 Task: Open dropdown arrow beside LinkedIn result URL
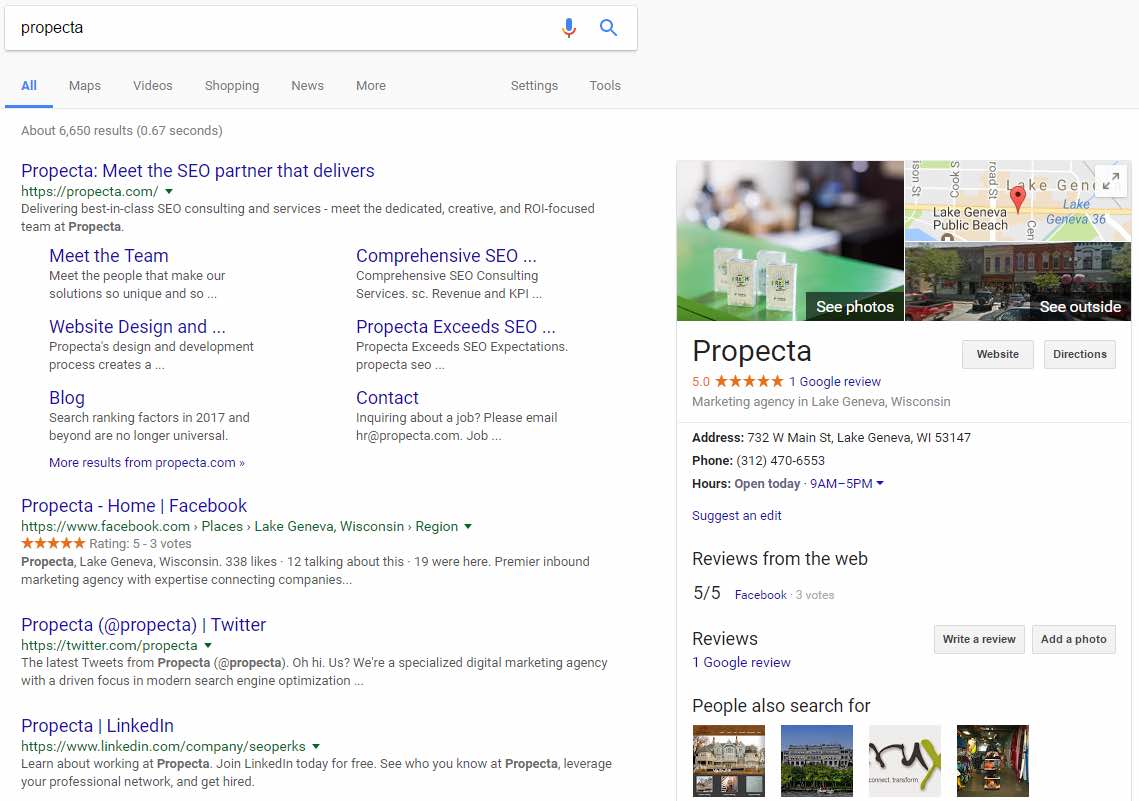[316, 747]
